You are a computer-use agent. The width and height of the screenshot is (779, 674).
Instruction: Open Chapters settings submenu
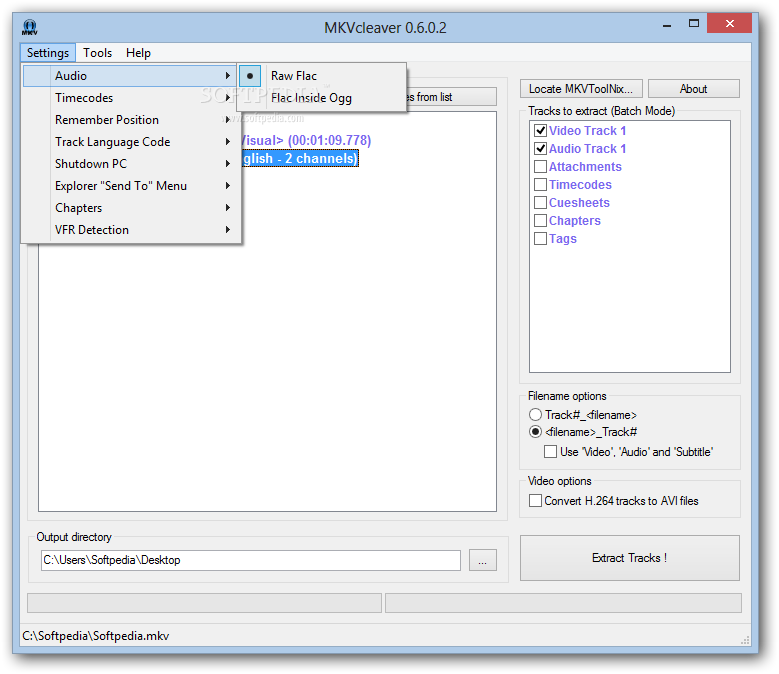point(130,208)
